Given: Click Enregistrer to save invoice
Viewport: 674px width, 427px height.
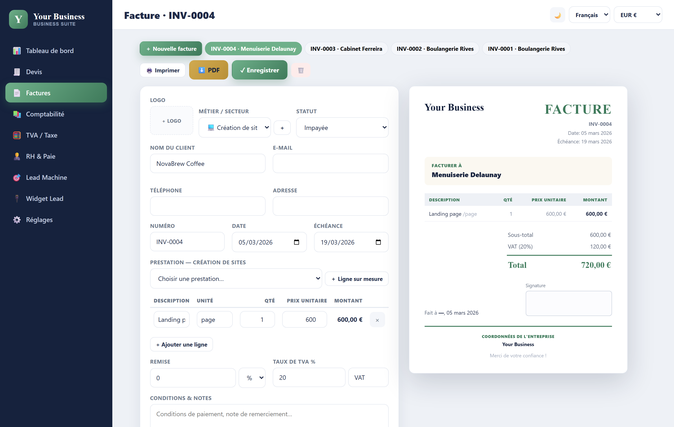Looking at the screenshot, I should pos(260,70).
